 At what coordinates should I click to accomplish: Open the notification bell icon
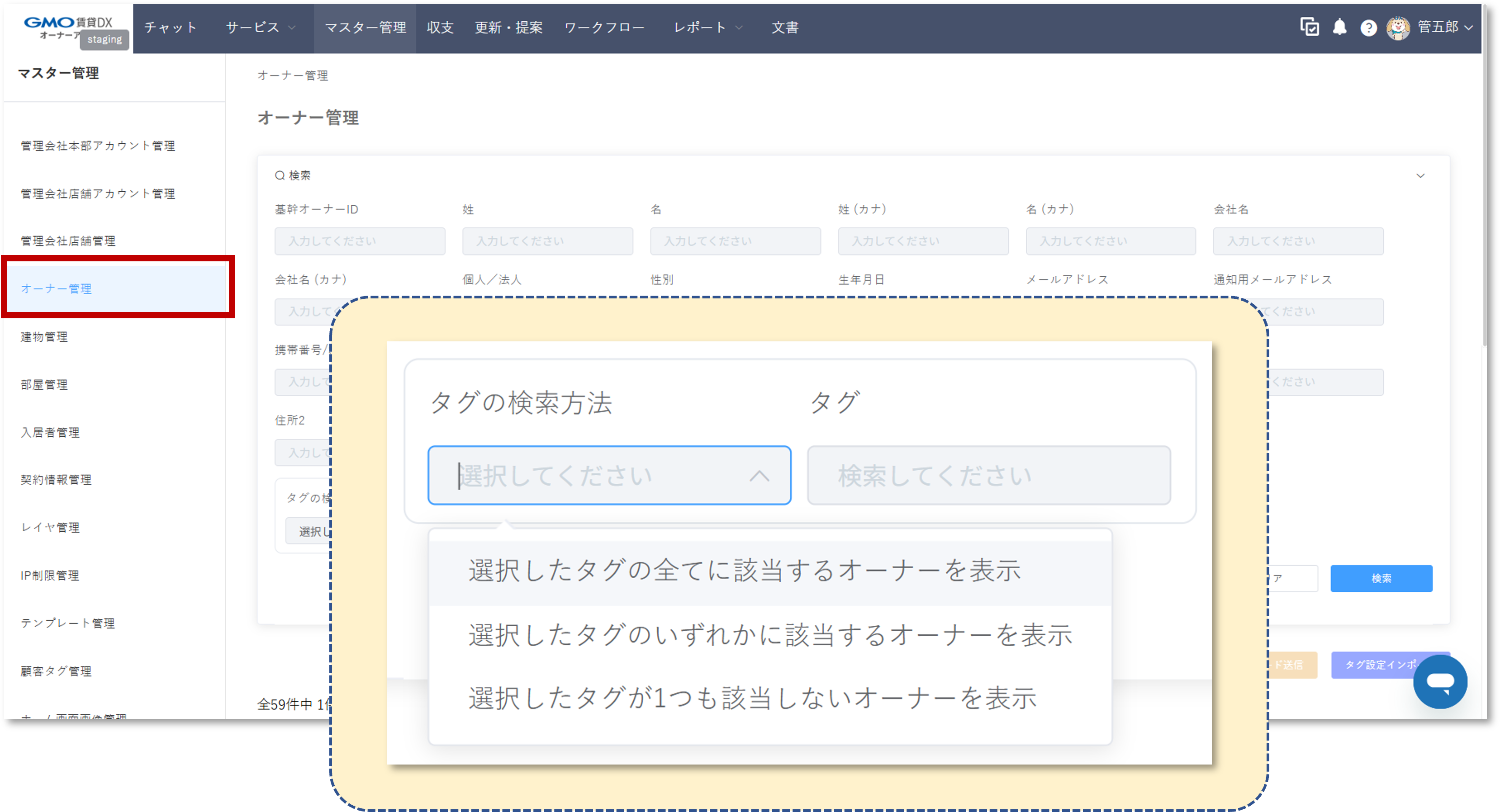point(1339,27)
